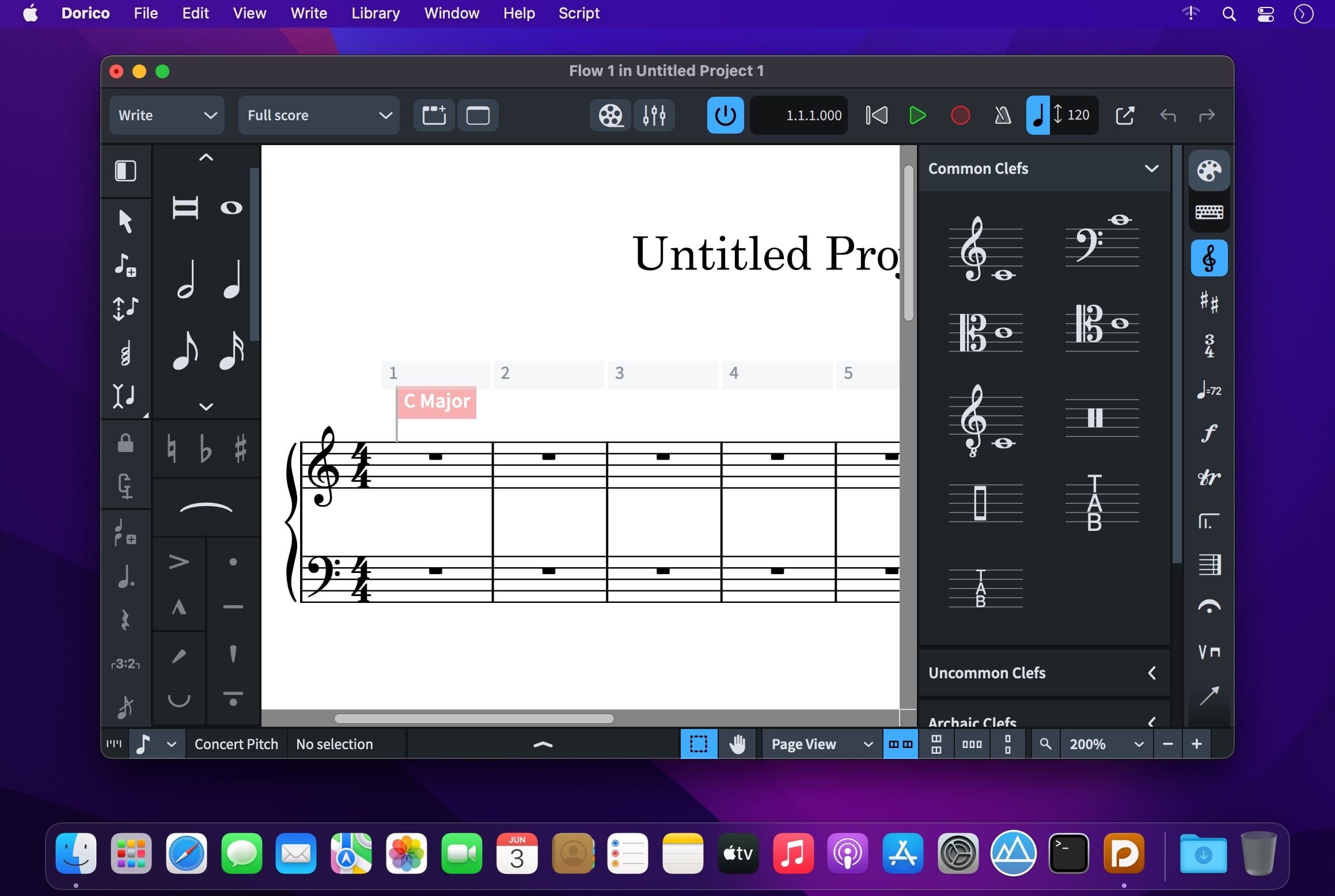Viewport: 1335px width, 896px height.
Task: Open the Write mode dropdown
Action: (x=166, y=115)
